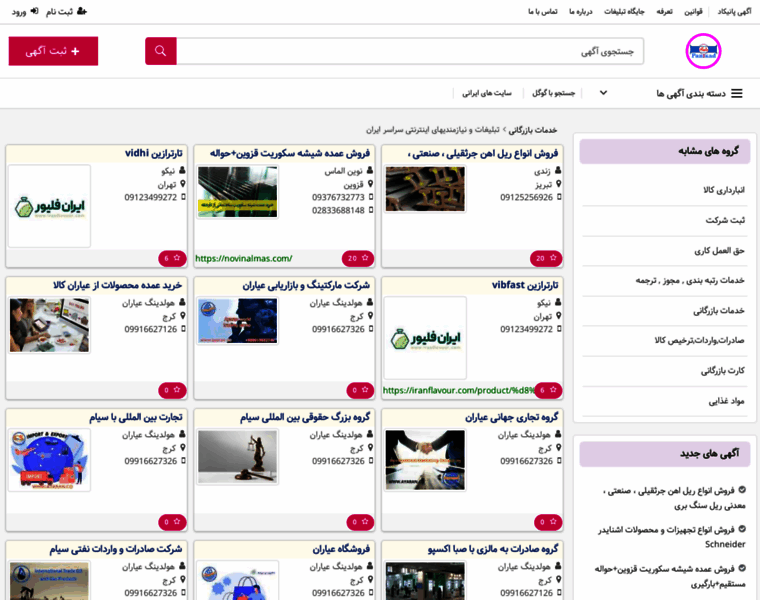Open the کارت بازرگانی group

coord(722,371)
